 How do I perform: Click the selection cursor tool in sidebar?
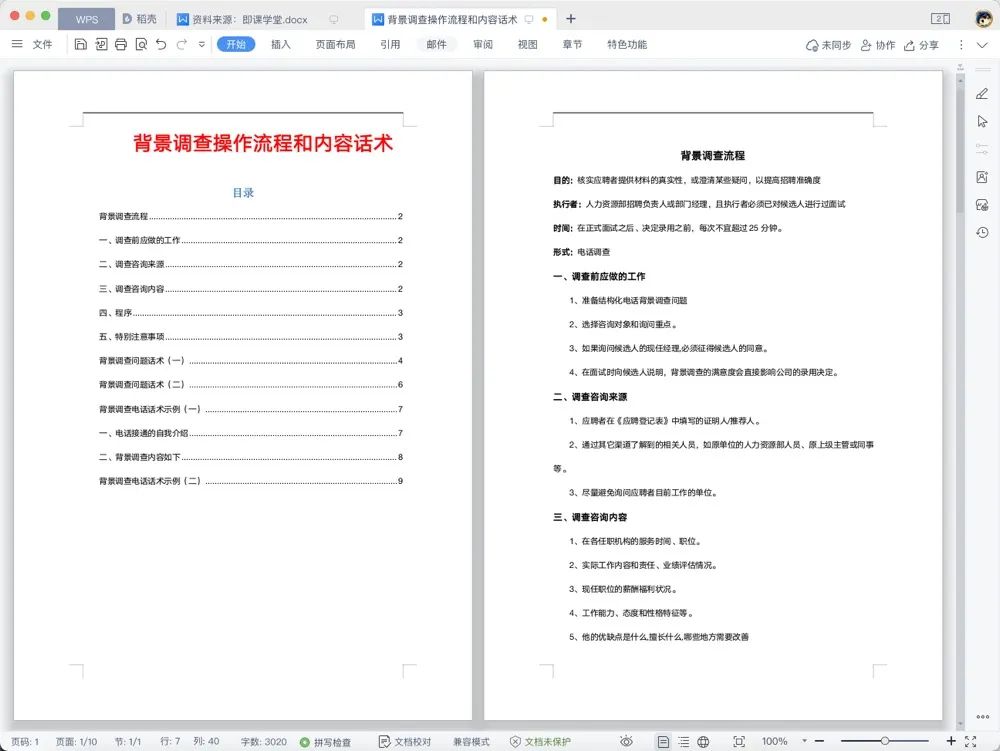tap(982, 122)
